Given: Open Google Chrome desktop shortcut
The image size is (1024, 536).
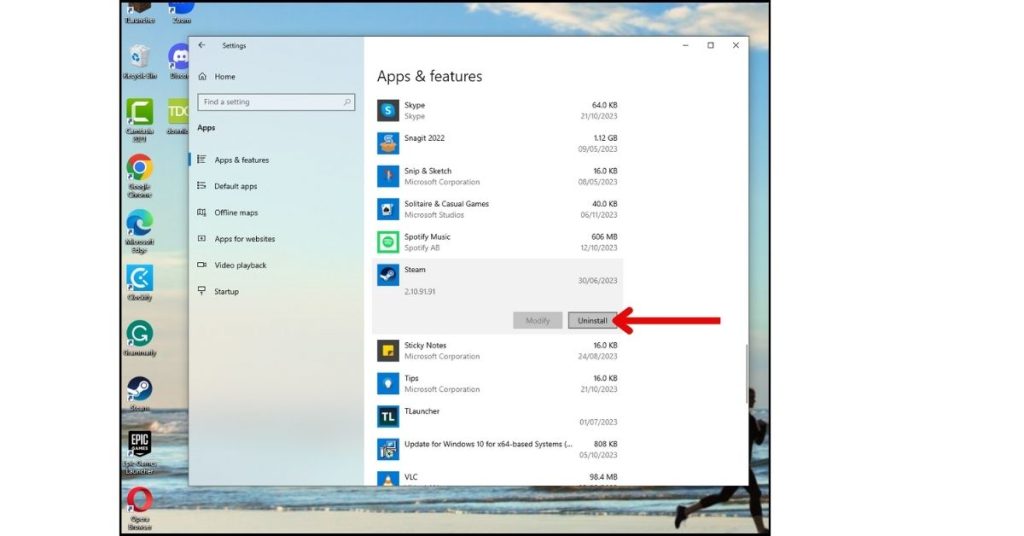Looking at the screenshot, I should click(139, 175).
